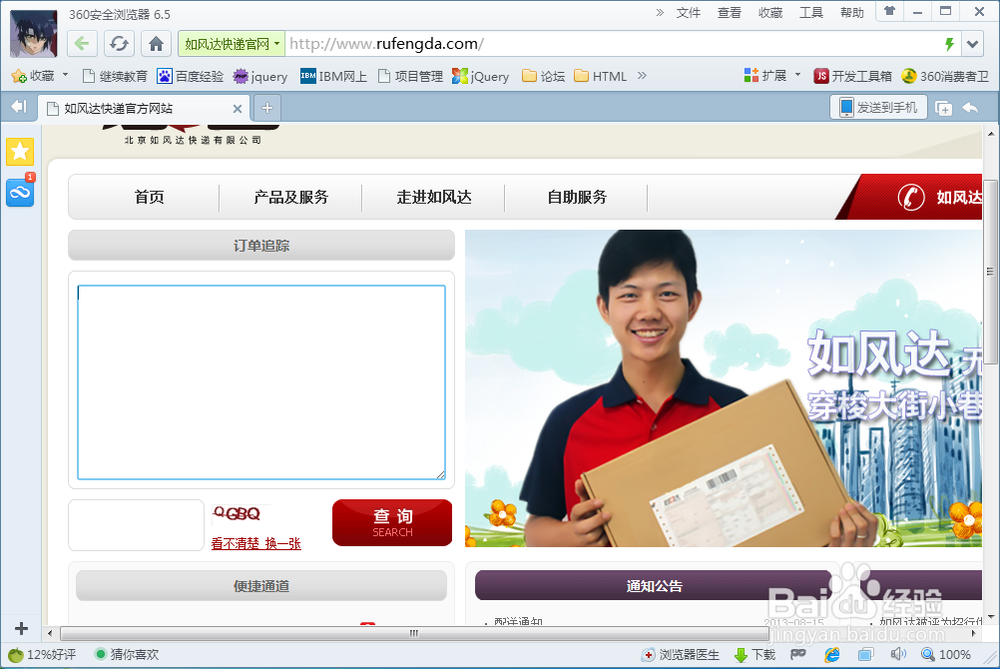
Task: Click the courier banner image
Action: tap(723, 388)
